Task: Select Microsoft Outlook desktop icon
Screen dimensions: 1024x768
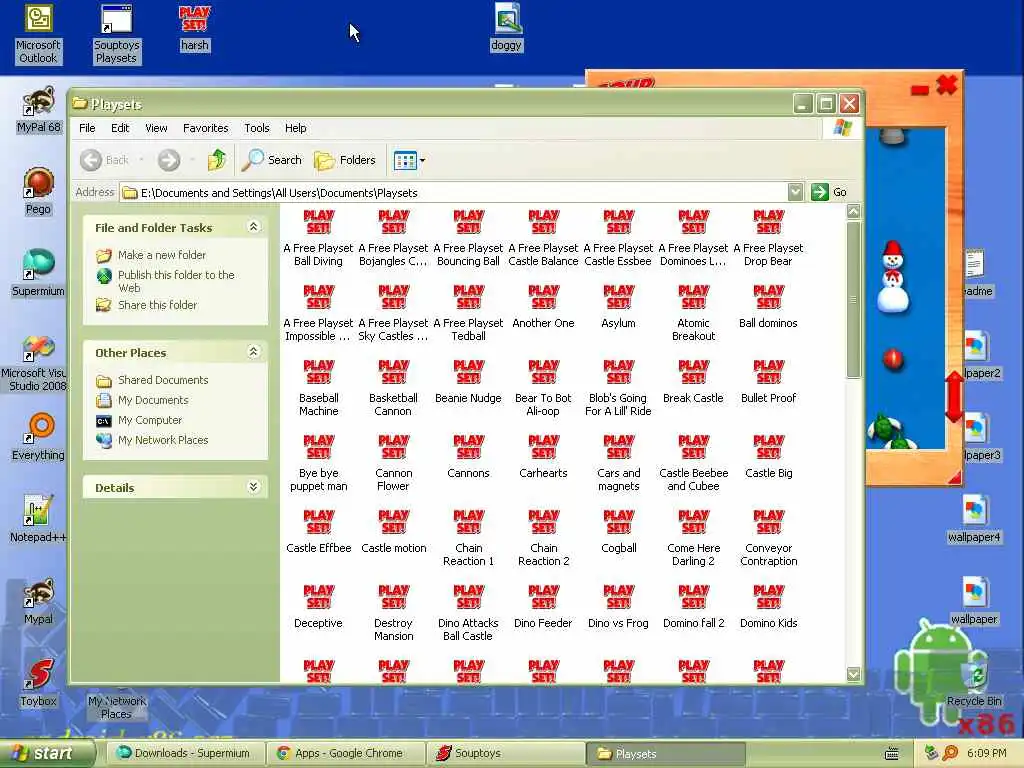Action: 39,34
